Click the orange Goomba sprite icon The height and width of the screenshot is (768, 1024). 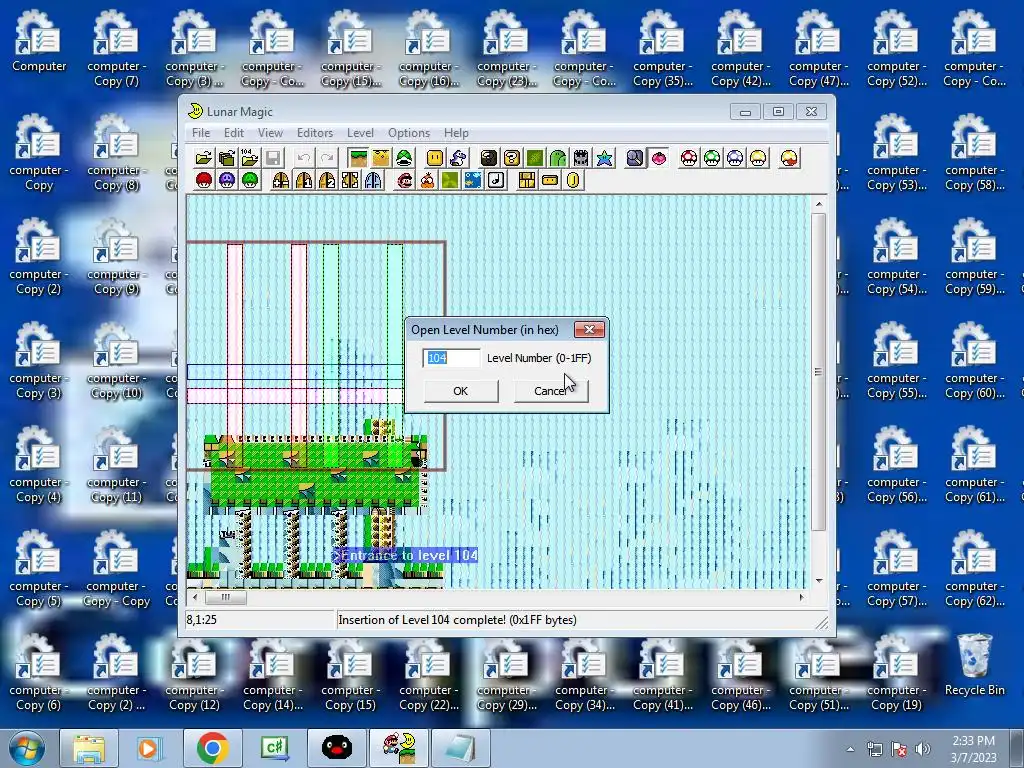click(x=427, y=180)
